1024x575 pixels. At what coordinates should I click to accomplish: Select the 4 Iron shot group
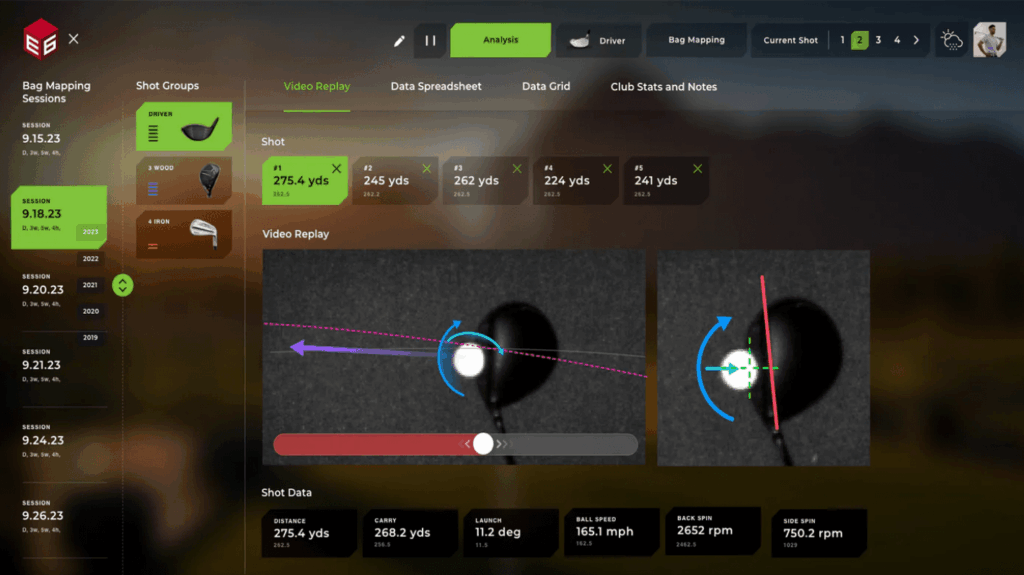point(184,232)
